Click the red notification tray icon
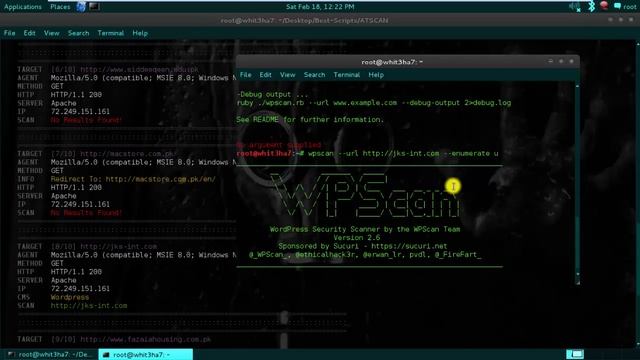This screenshot has height=360, width=640. click(x=604, y=6)
